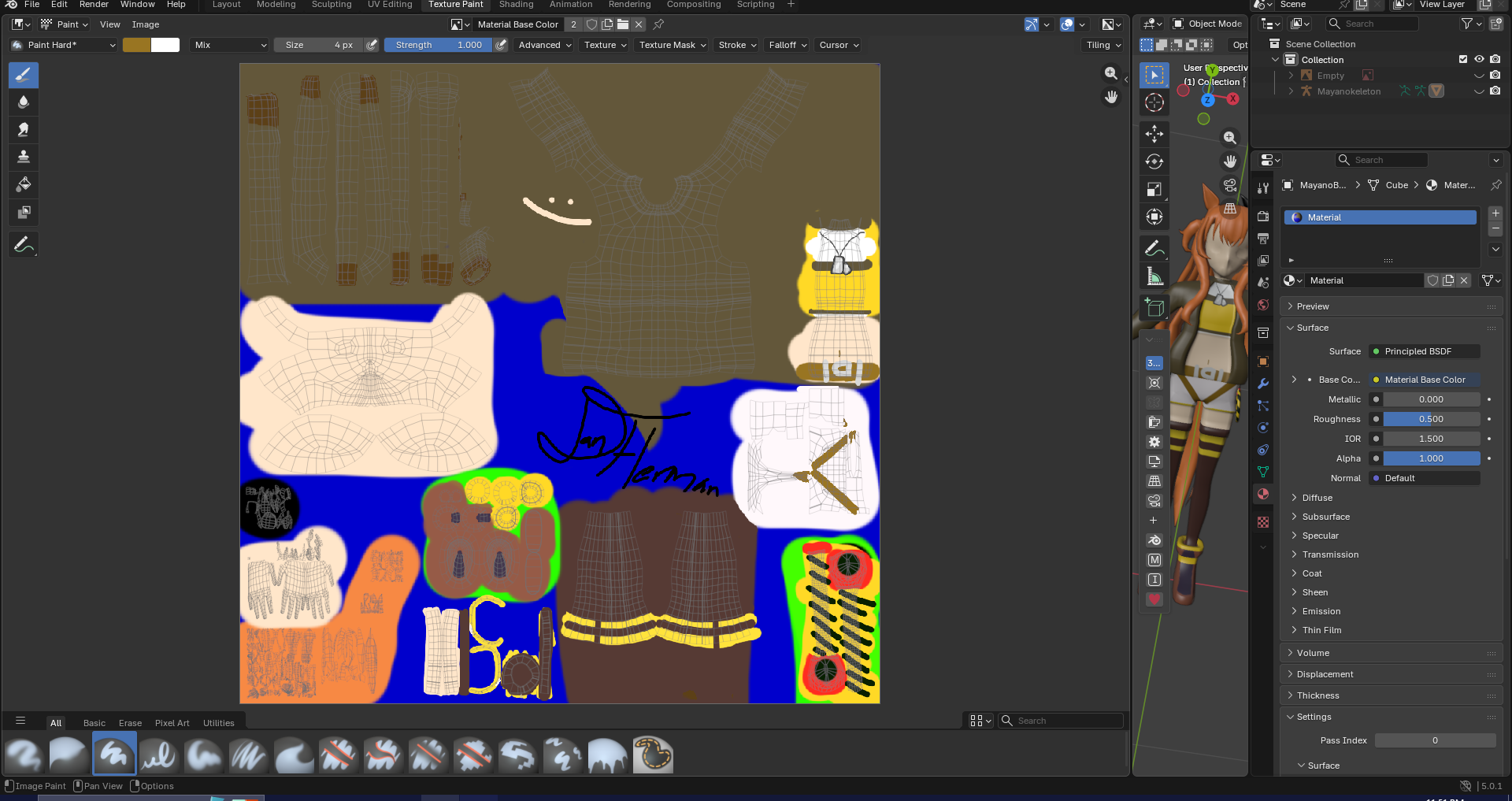Open the Texture properties tab icon

[x=1263, y=522]
